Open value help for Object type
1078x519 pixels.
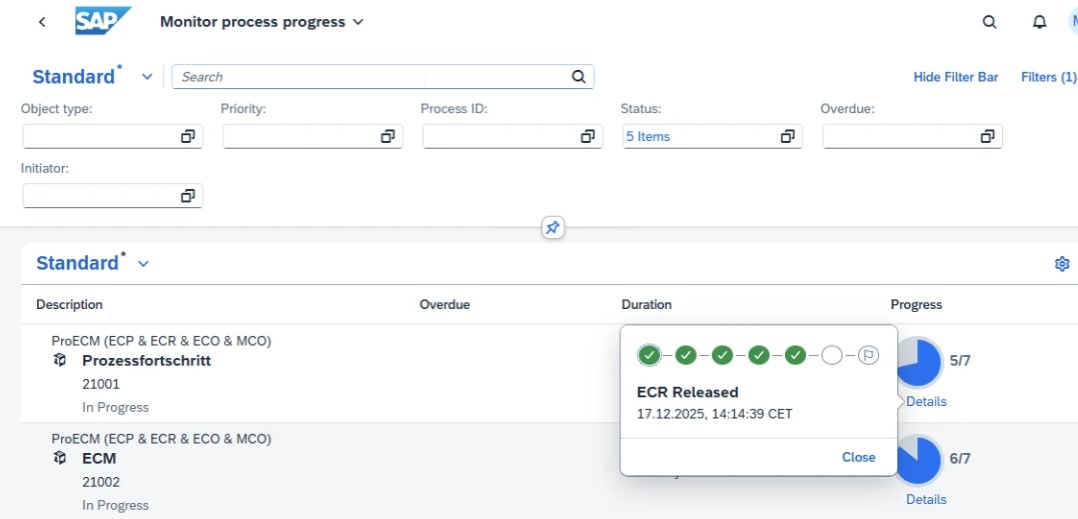coord(187,137)
